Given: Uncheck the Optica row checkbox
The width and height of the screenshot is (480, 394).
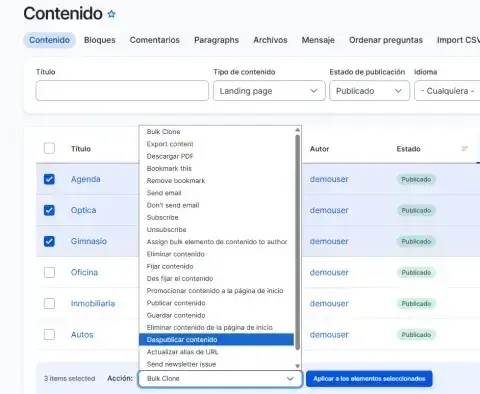Looking at the screenshot, I should point(49,210).
